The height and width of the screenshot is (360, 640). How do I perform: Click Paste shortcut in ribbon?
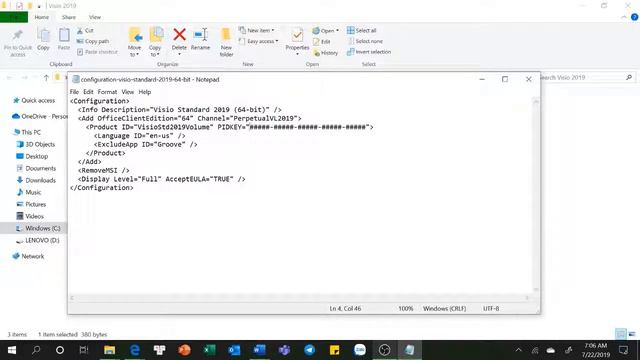pyautogui.click(x=97, y=52)
